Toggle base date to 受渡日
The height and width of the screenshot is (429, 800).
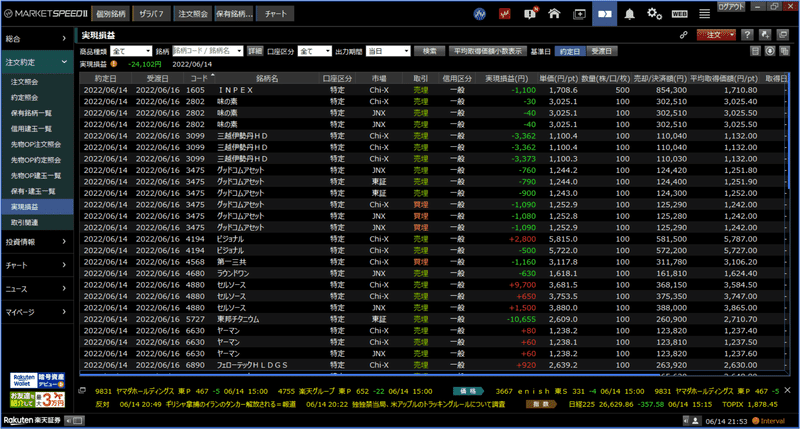tap(602, 51)
